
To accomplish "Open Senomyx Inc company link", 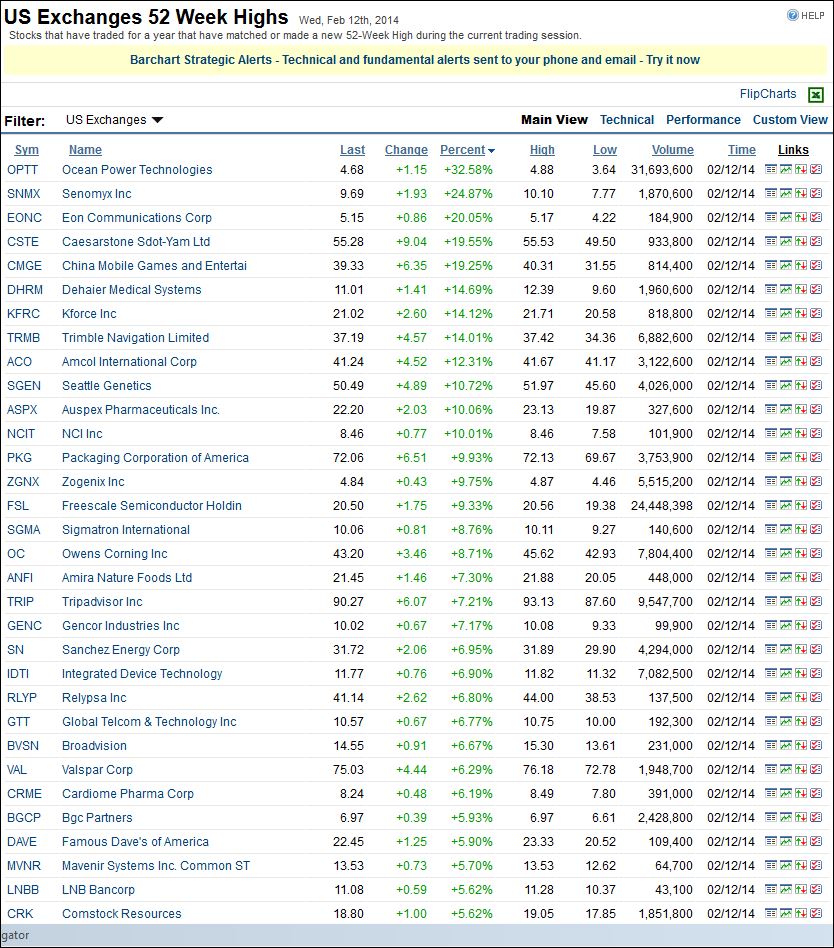I will coord(97,193).
